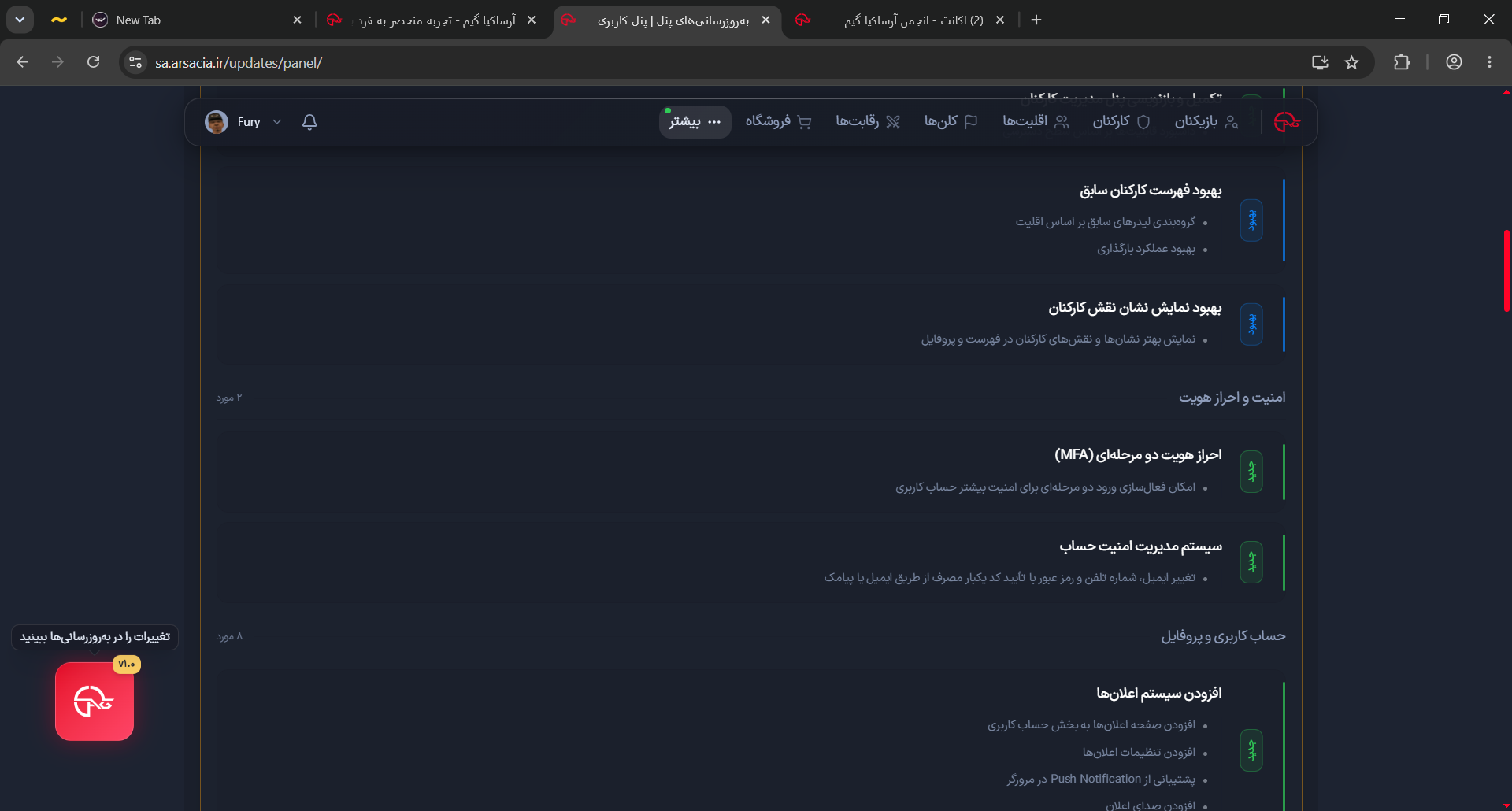Open اقلیت‌ها nav item

[x=1035, y=121]
